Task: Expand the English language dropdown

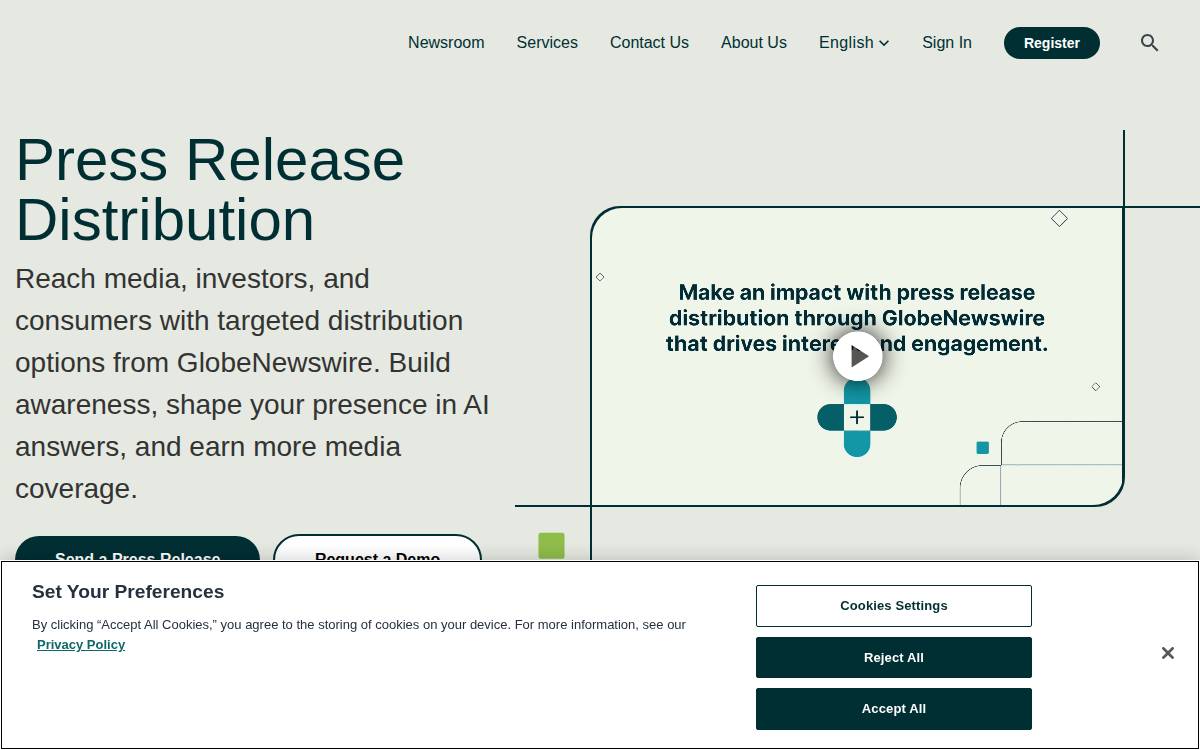Action: (x=854, y=43)
